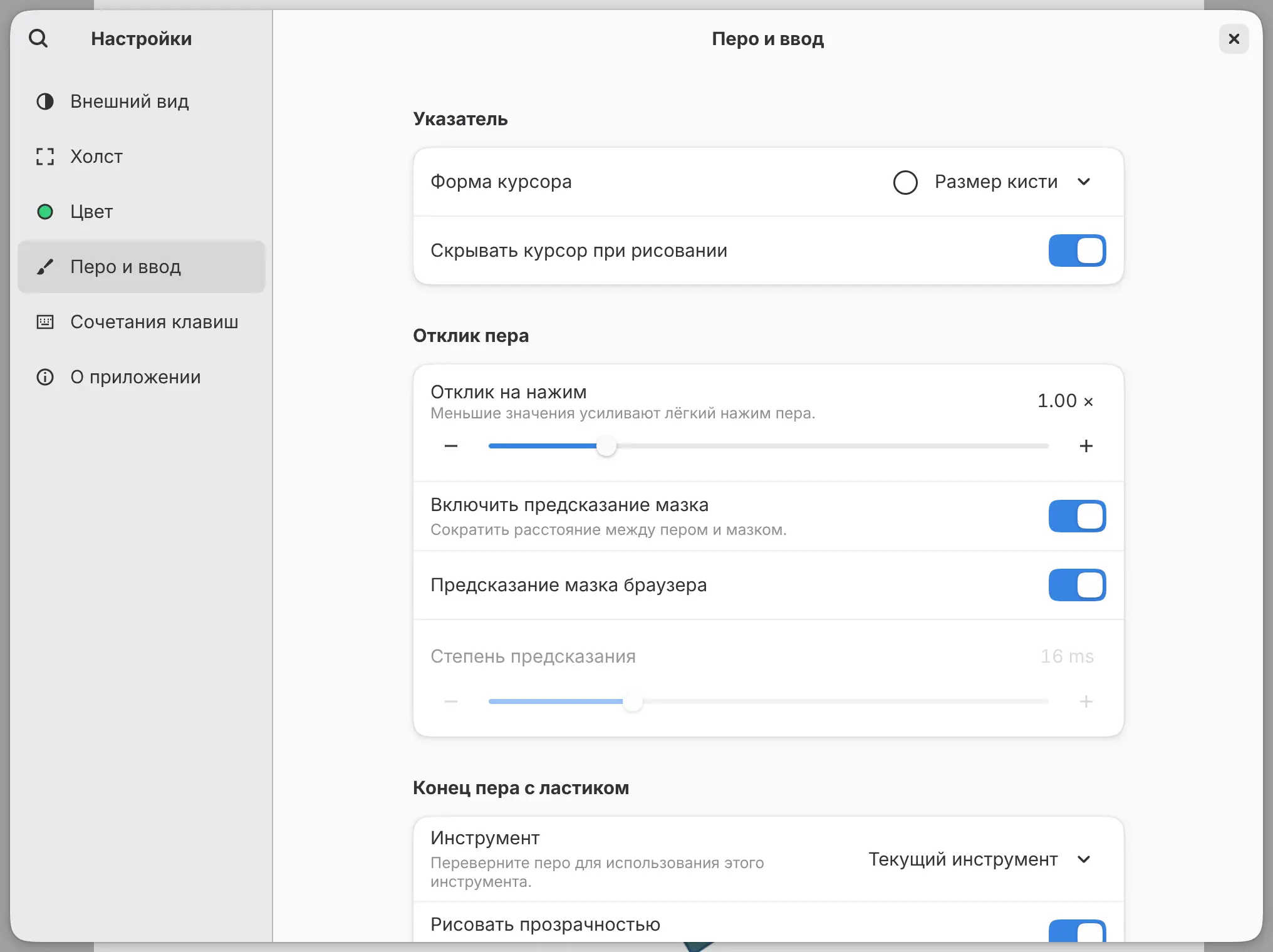Toggle Предсказание мазка браузера switch
Image resolution: width=1273 pixels, height=952 pixels.
pyautogui.click(x=1078, y=585)
